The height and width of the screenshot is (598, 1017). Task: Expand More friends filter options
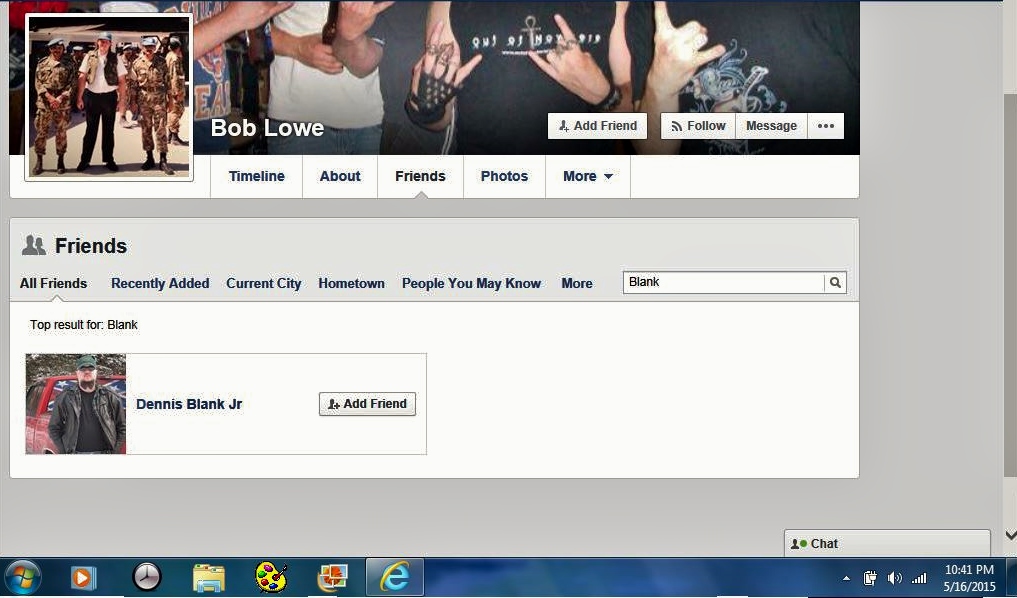pos(577,283)
